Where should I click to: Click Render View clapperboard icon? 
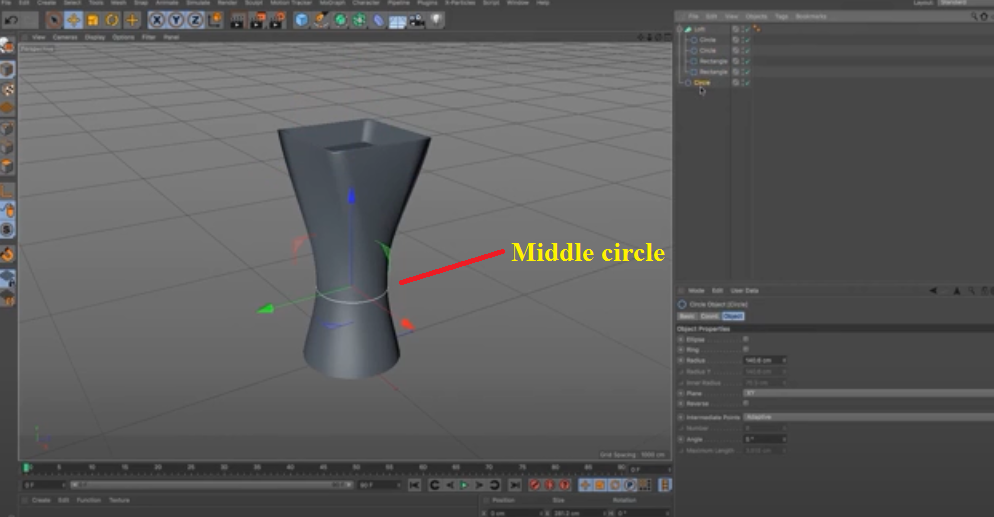[x=237, y=20]
